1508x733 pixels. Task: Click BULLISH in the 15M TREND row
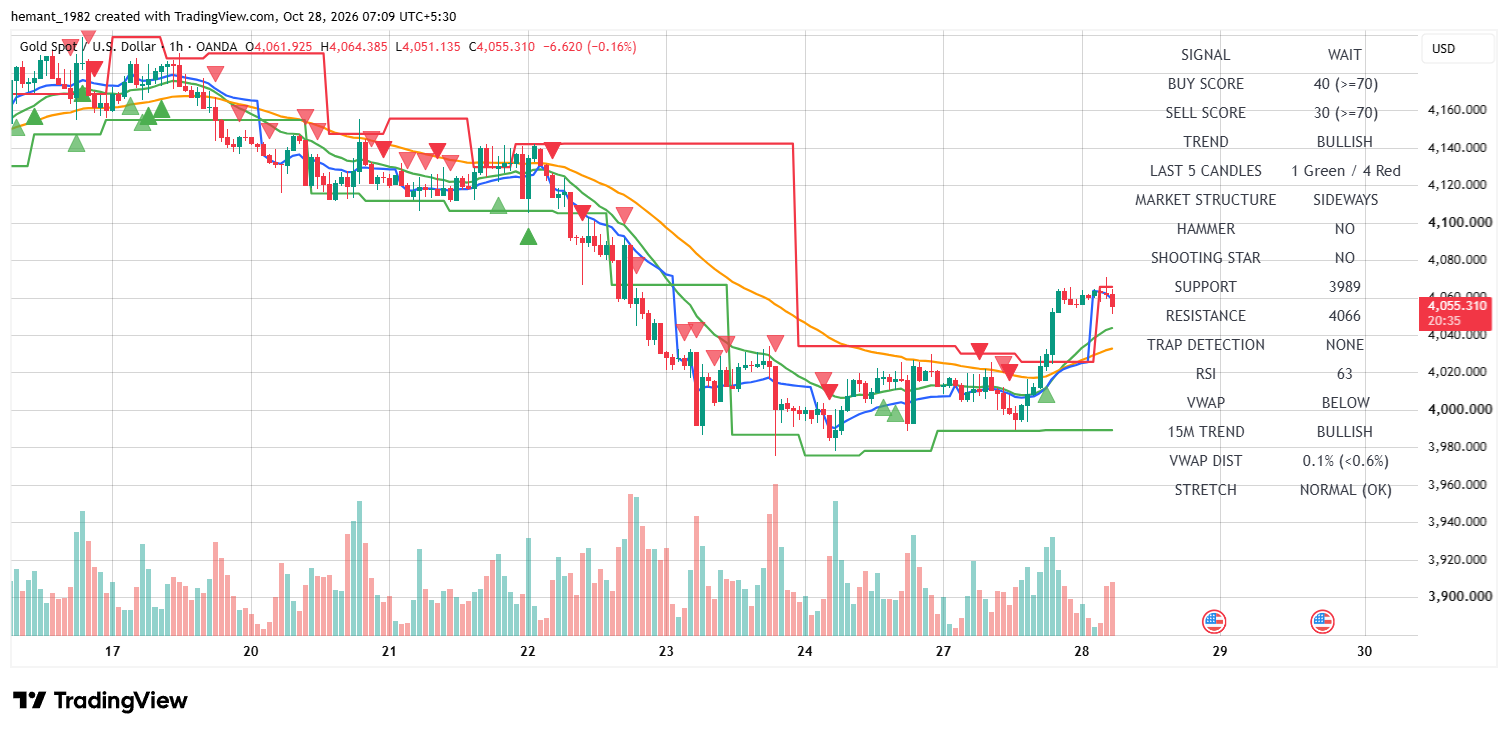[1345, 432]
